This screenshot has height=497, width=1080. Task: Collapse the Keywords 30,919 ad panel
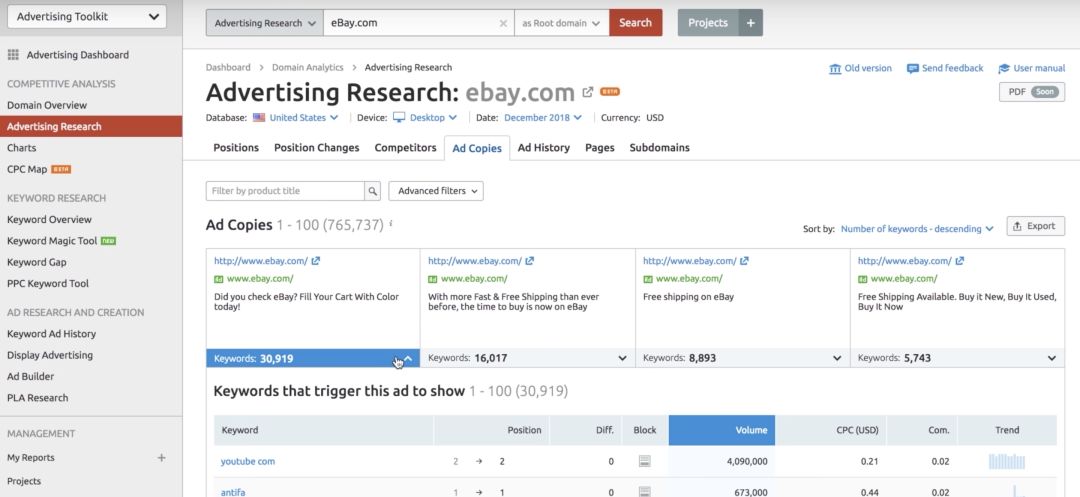tap(313, 358)
